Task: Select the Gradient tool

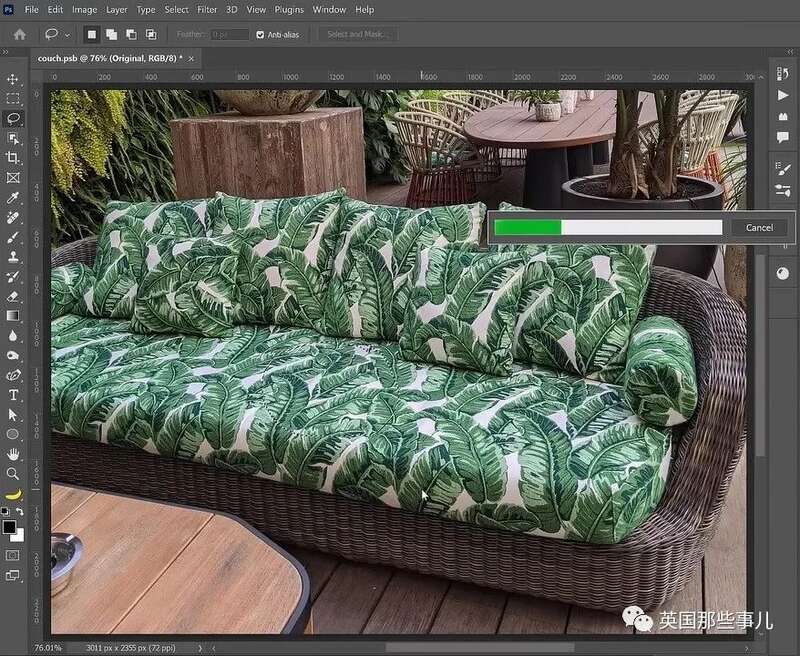Action: (13, 316)
